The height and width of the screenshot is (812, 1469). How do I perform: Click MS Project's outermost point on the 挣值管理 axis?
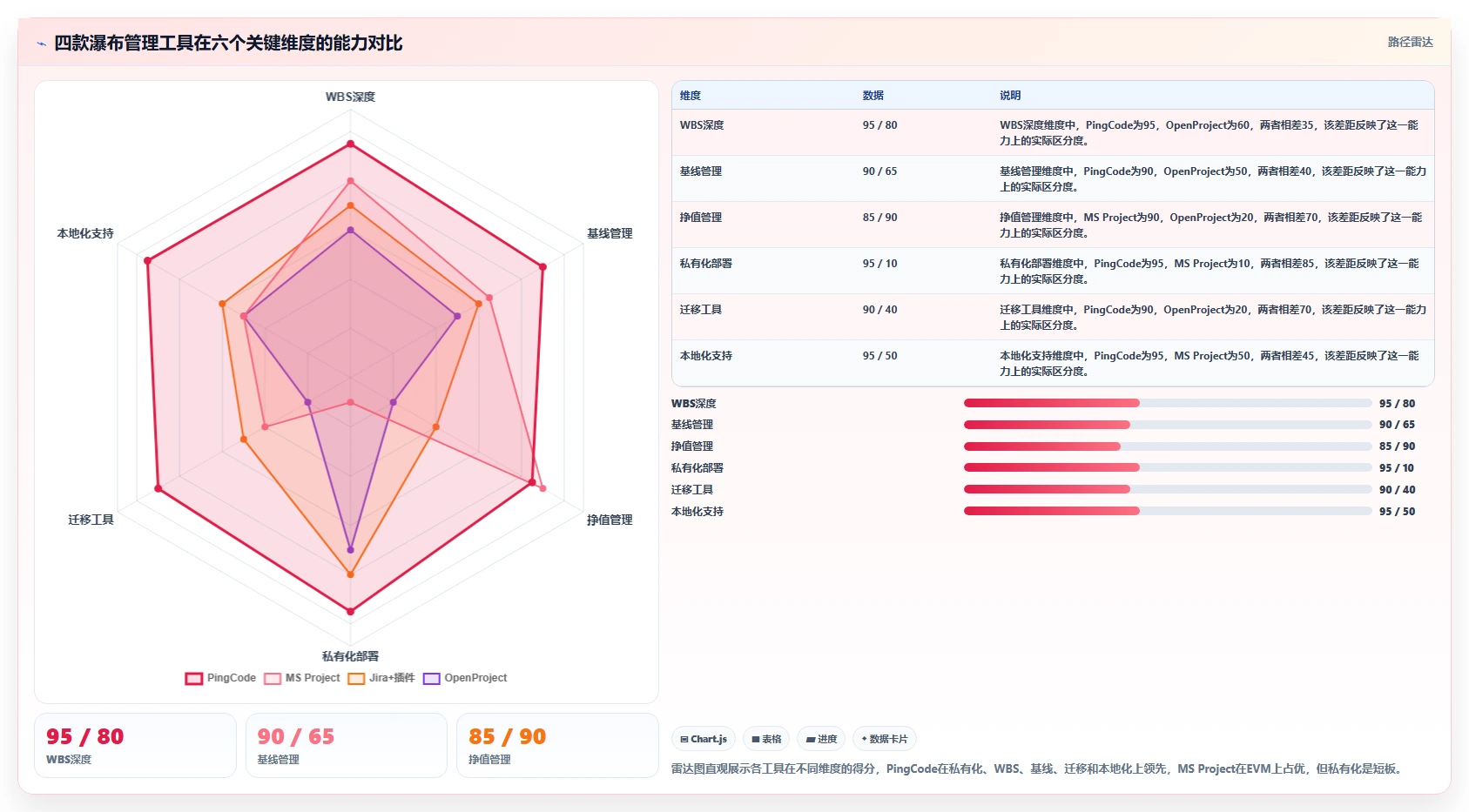(x=542, y=489)
